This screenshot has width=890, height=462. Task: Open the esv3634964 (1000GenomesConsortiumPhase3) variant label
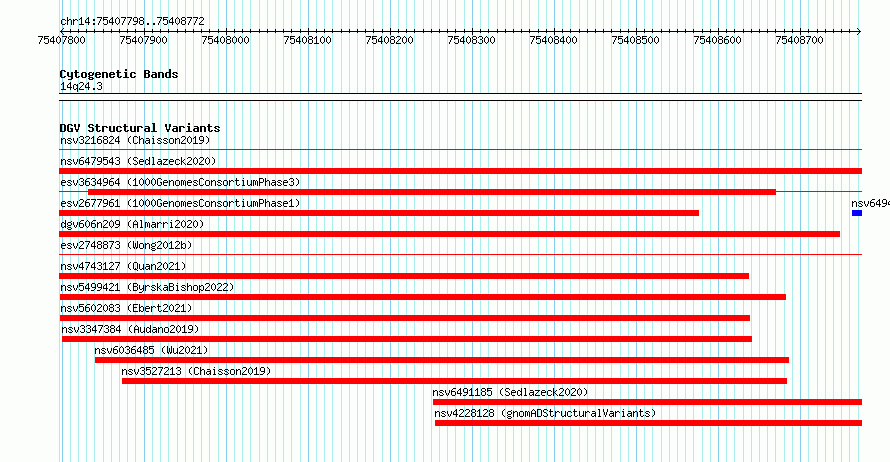[180, 182]
